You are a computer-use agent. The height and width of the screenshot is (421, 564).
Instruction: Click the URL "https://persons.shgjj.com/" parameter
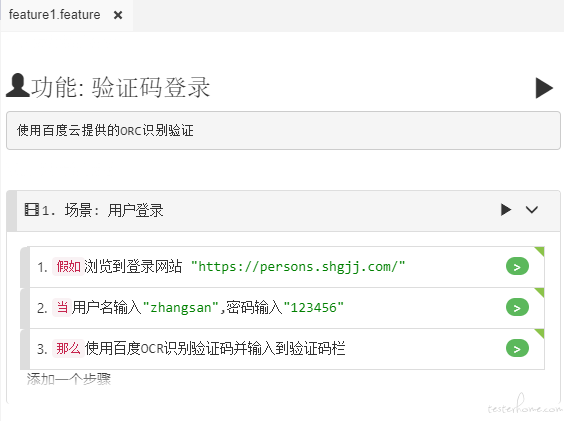pyautogui.click(x=298, y=267)
